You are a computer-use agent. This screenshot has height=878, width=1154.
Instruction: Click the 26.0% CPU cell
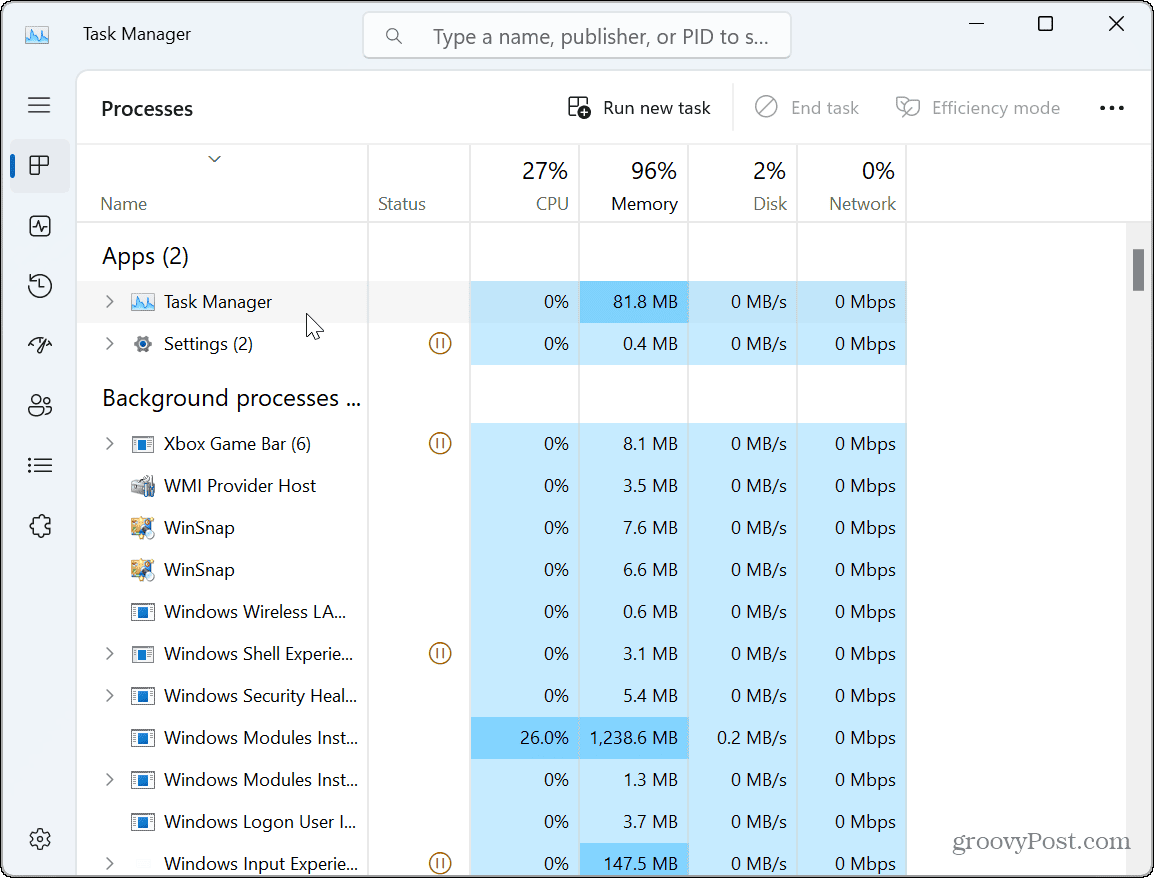coord(525,737)
